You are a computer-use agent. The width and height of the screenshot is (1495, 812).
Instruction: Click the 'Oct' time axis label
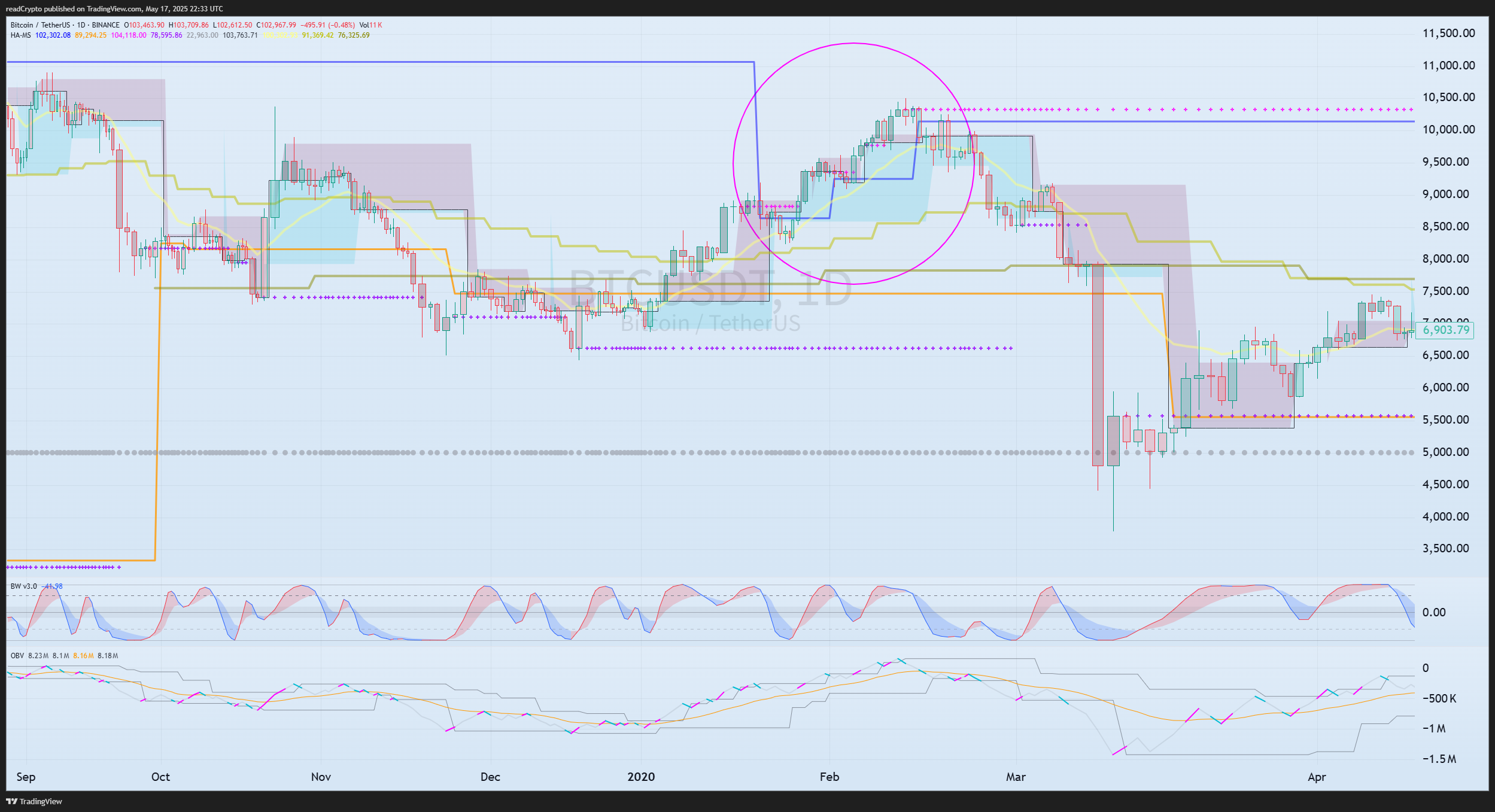[x=160, y=777]
